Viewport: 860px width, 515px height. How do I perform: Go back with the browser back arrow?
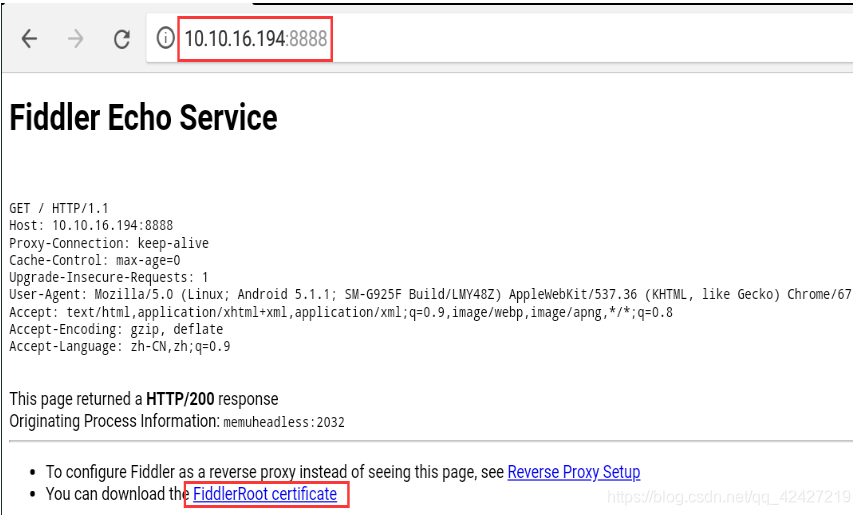(29, 39)
